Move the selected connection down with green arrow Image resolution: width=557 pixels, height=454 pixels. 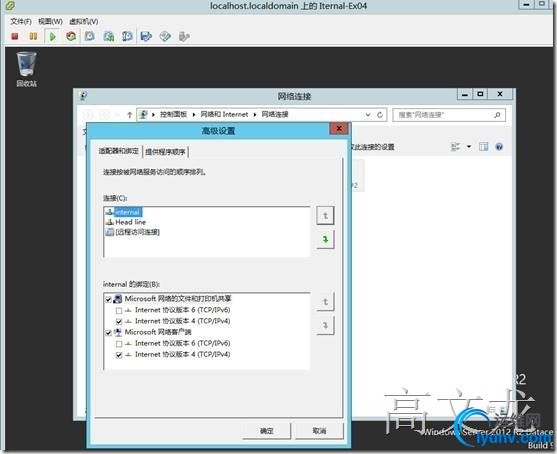click(x=325, y=239)
